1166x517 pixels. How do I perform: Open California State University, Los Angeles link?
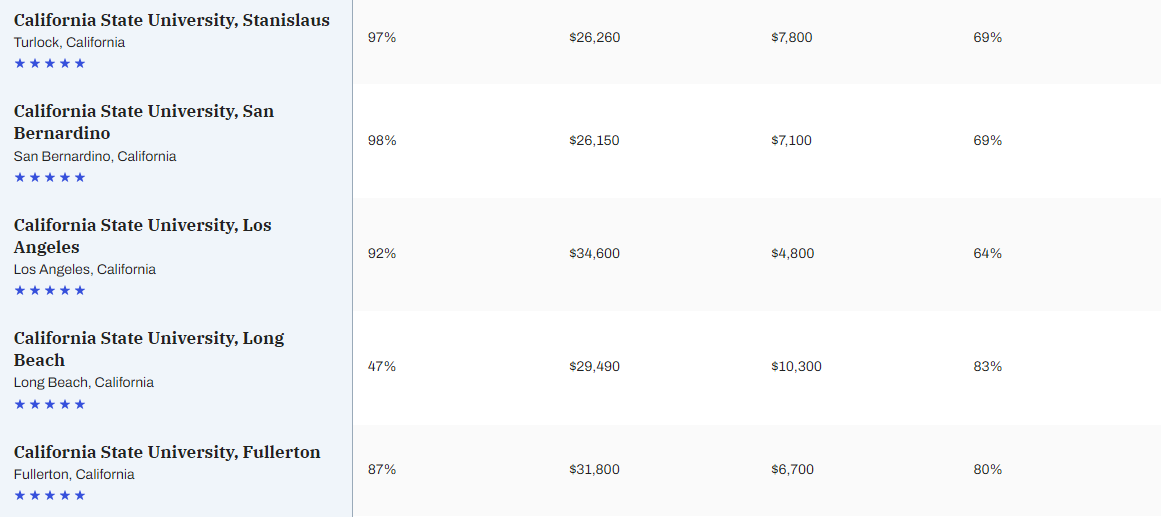coord(142,236)
